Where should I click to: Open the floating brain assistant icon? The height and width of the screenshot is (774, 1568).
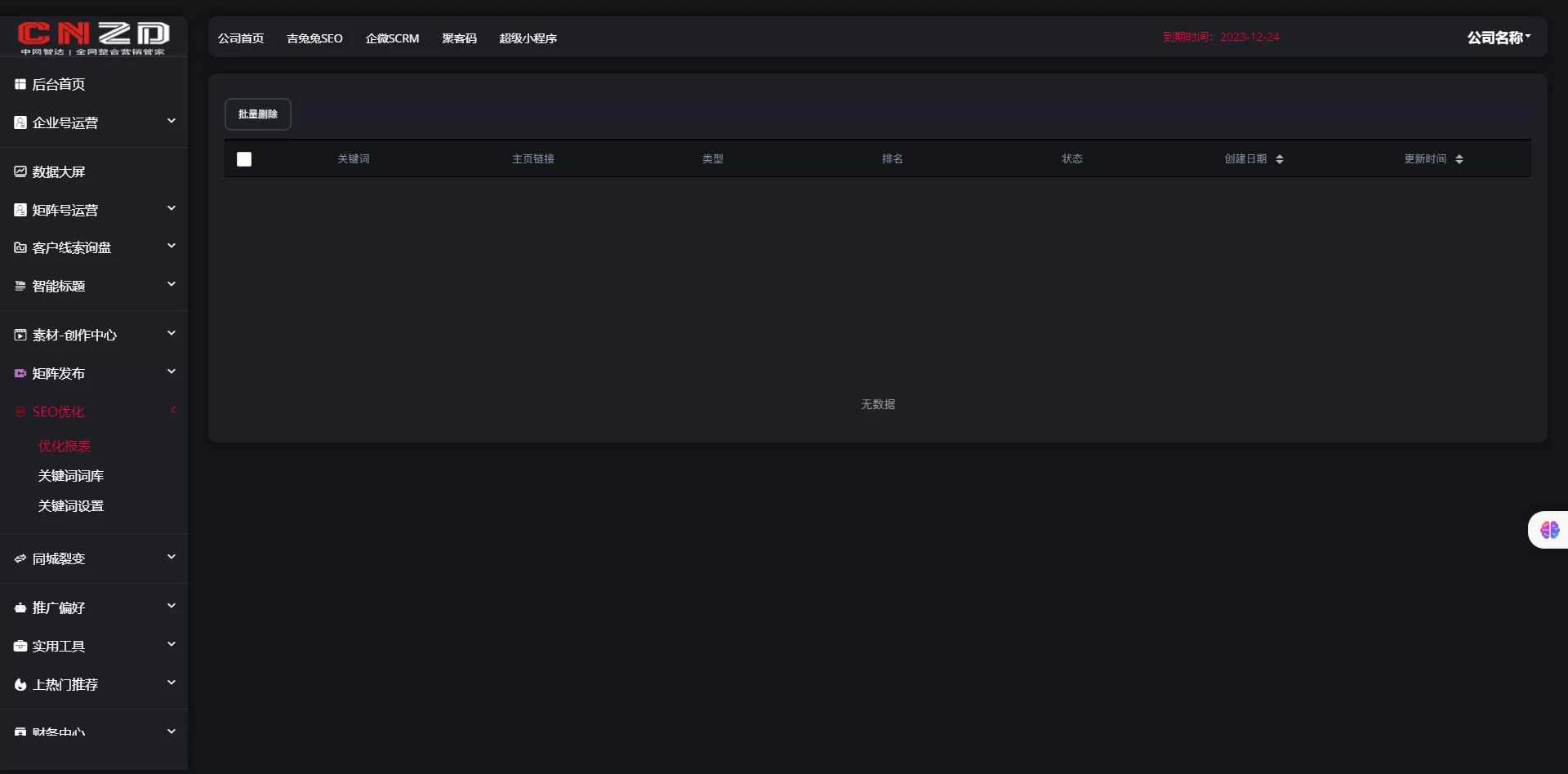pos(1549,530)
